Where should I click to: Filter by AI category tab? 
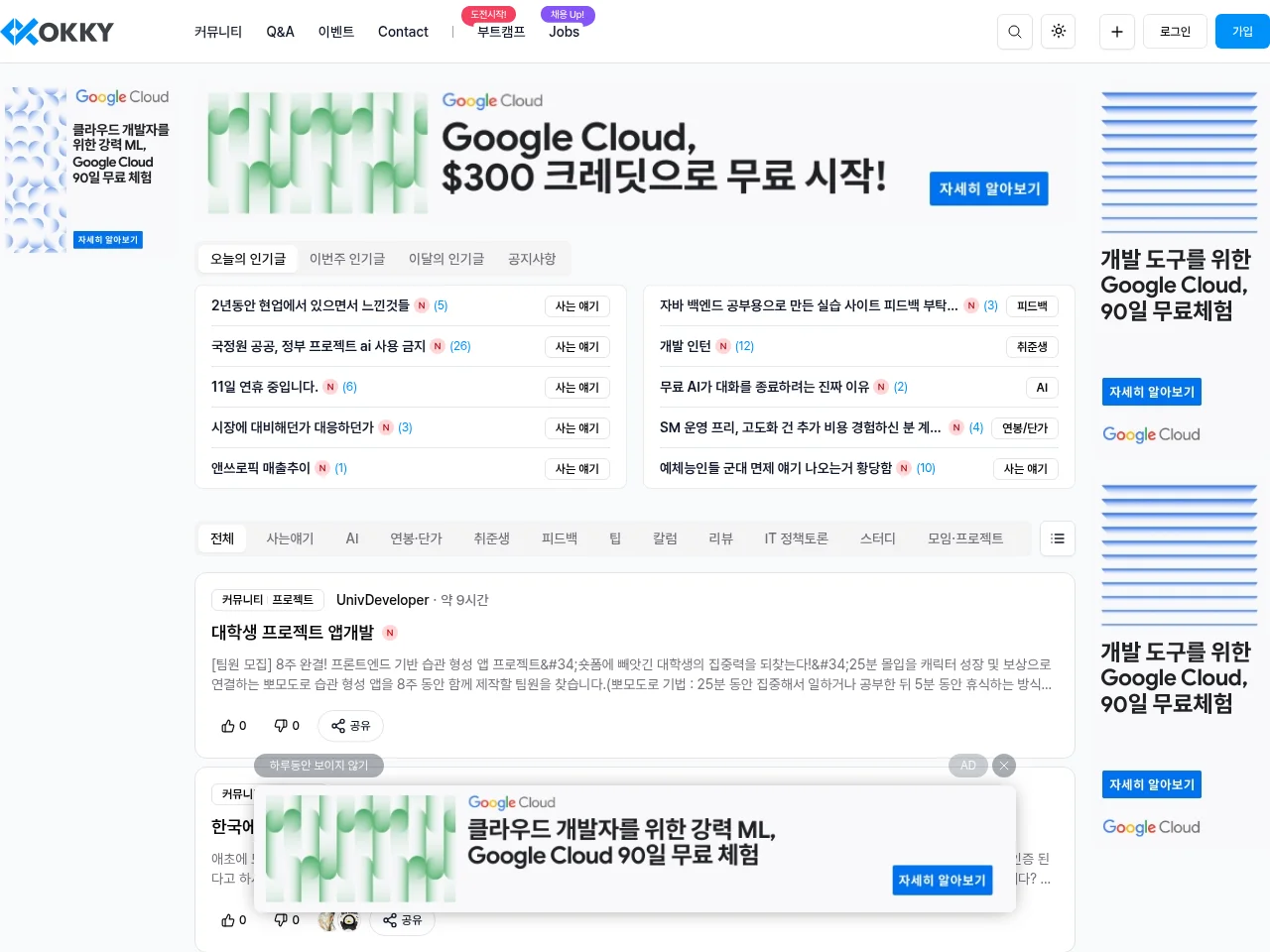pos(352,538)
